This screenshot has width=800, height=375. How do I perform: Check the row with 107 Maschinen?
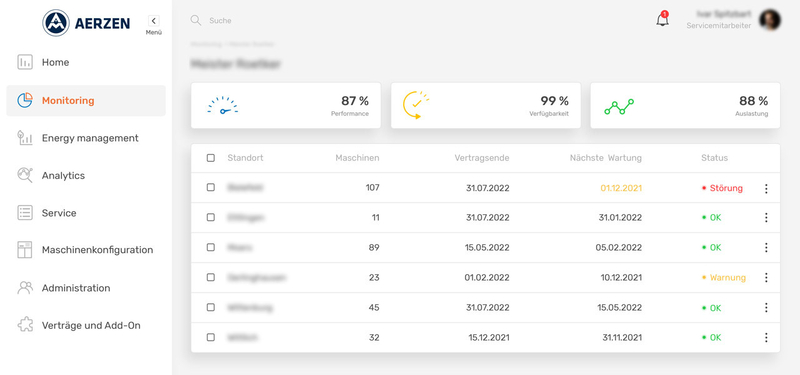[x=211, y=187]
